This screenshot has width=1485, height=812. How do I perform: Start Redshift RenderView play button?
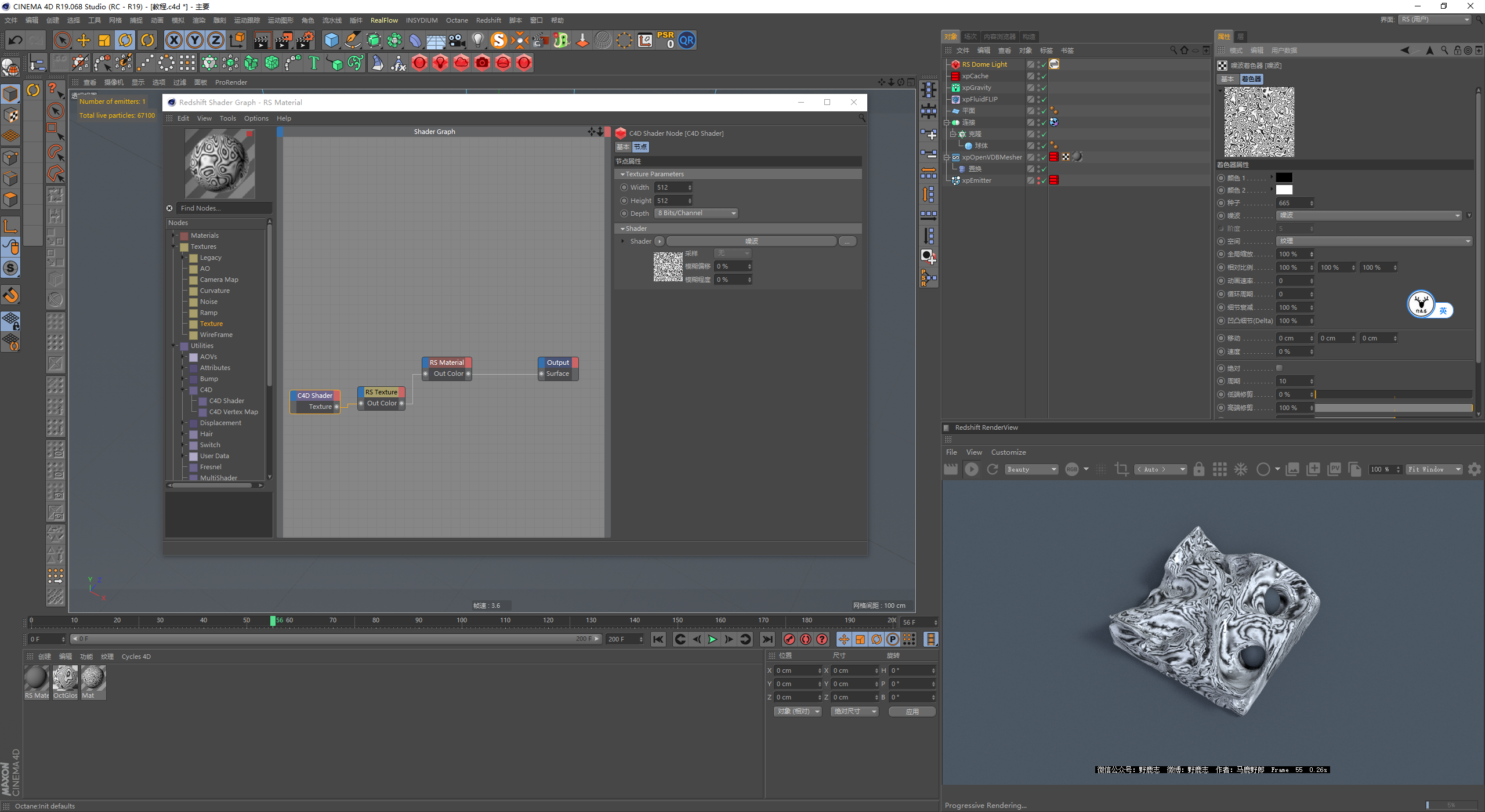pyautogui.click(x=972, y=469)
